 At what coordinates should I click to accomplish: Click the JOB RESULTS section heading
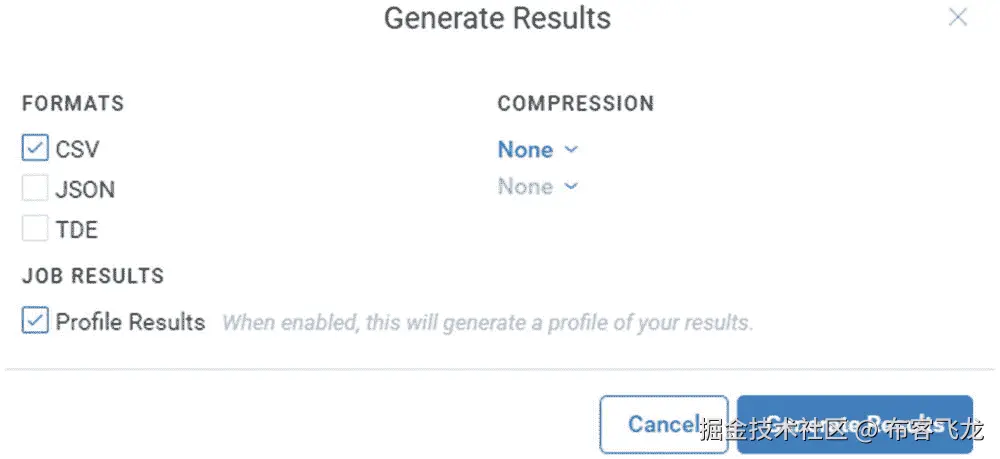pos(92,275)
